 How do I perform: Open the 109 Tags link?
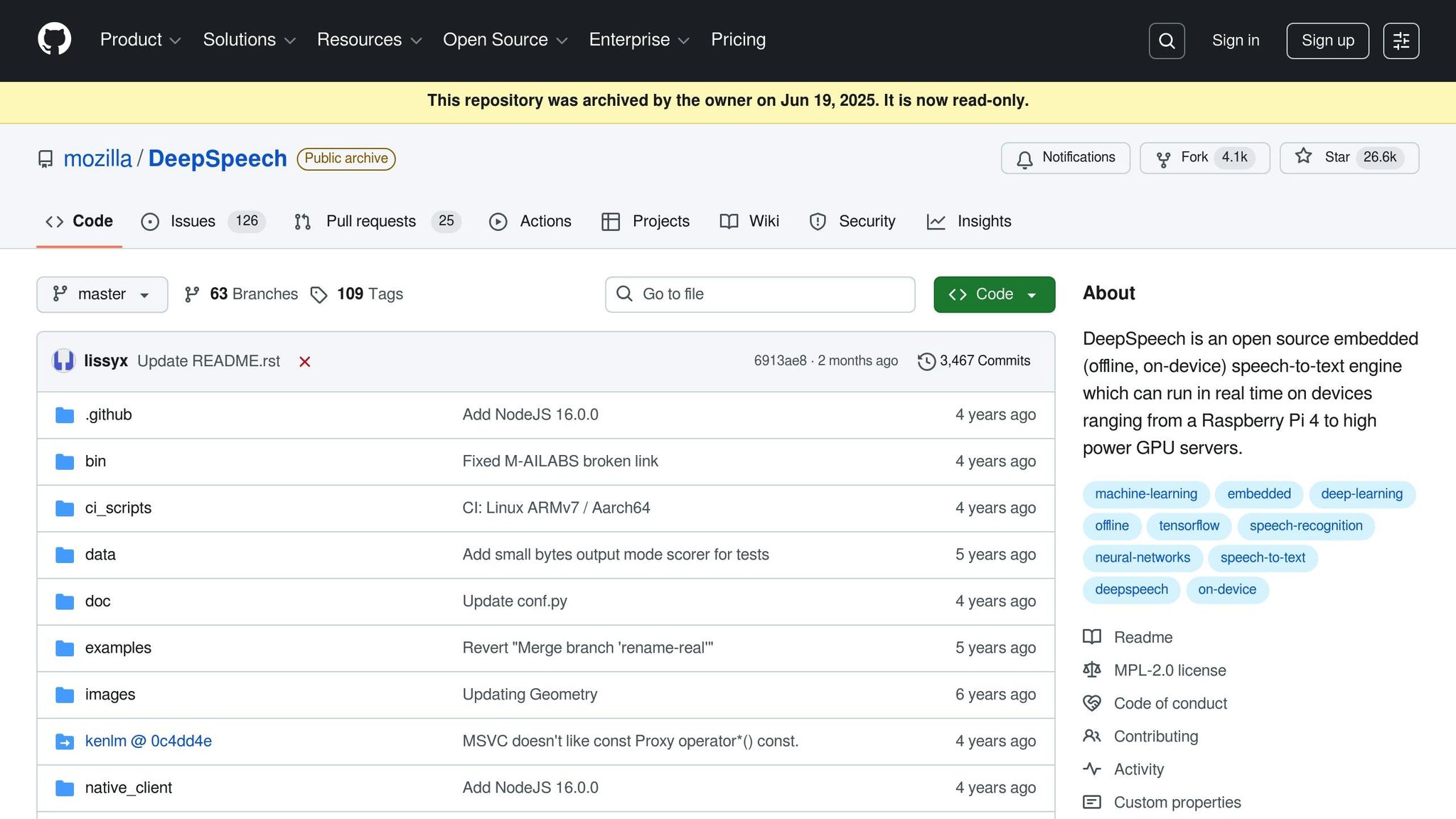tap(357, 294)
